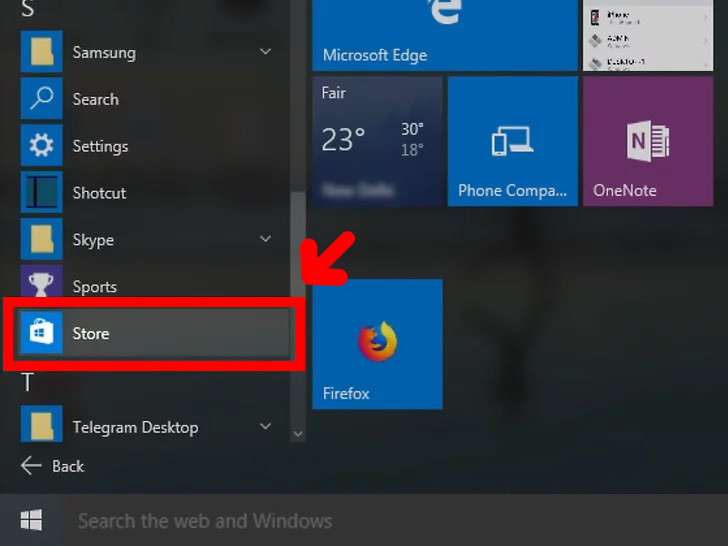Select the Shotcut text label

pos(99,193)
